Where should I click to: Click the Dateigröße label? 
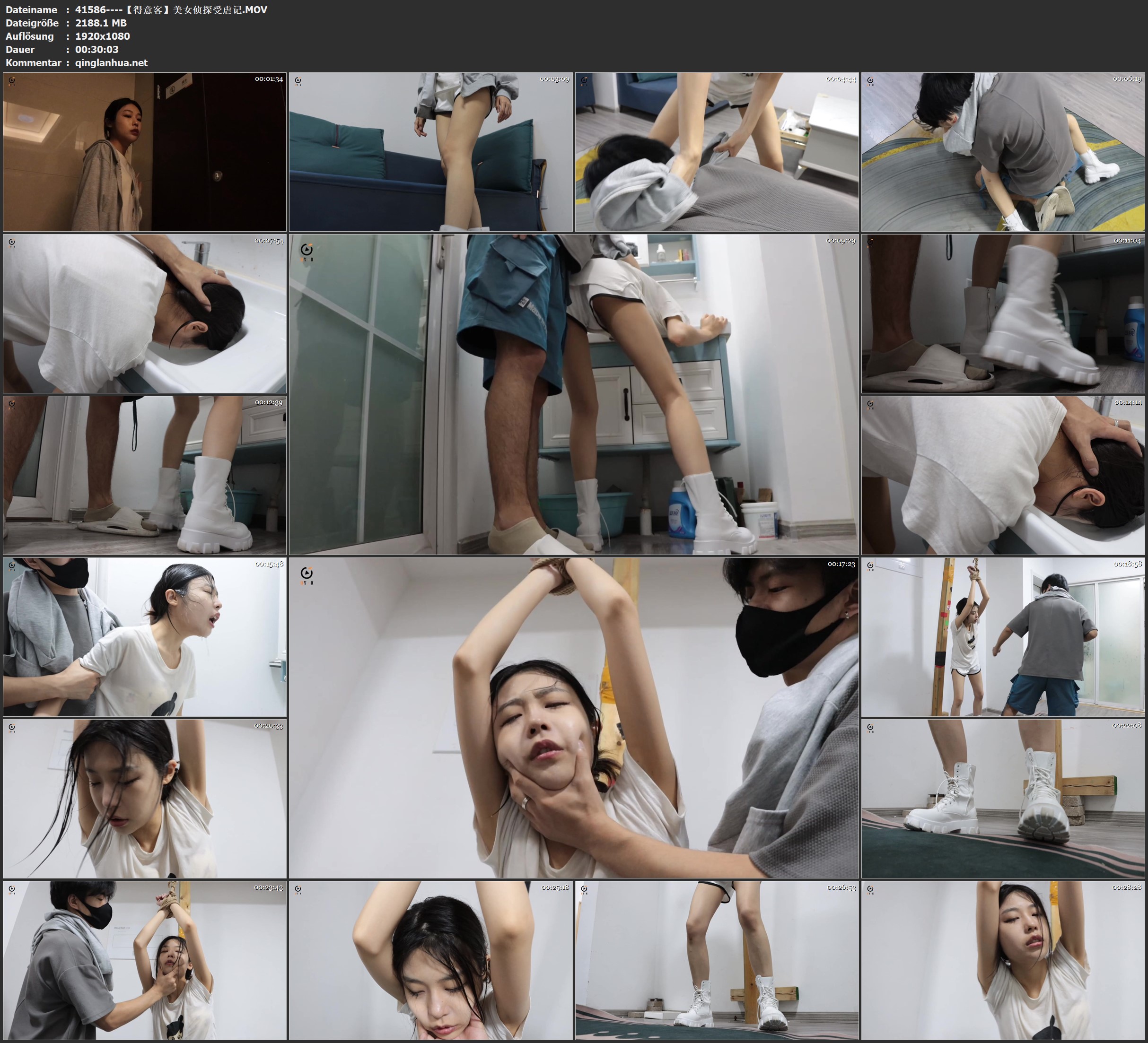pyautogui.click(x=32, y=23)
